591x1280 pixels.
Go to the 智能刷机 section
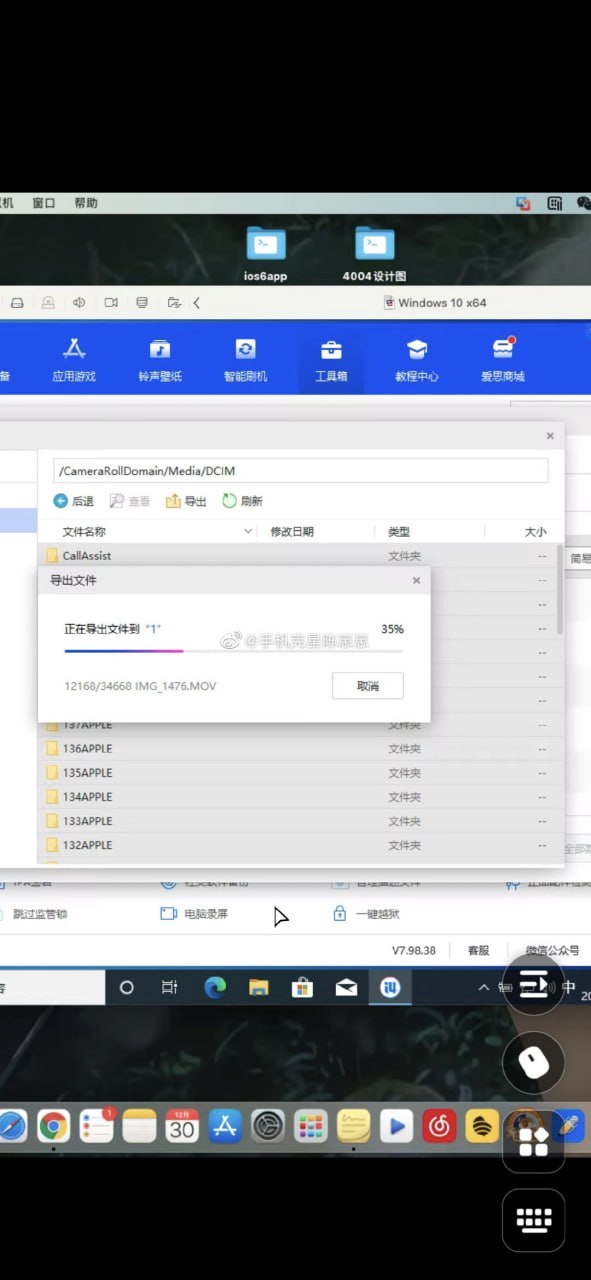245,361
